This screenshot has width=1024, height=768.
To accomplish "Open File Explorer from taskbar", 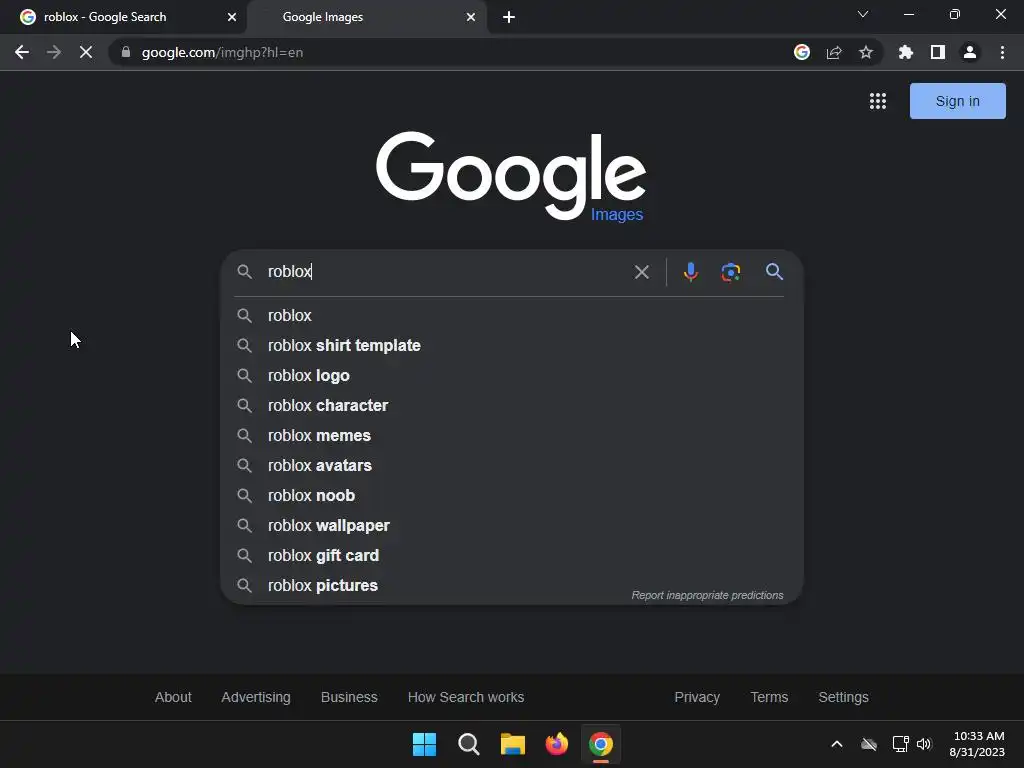I will coord(513,744).
